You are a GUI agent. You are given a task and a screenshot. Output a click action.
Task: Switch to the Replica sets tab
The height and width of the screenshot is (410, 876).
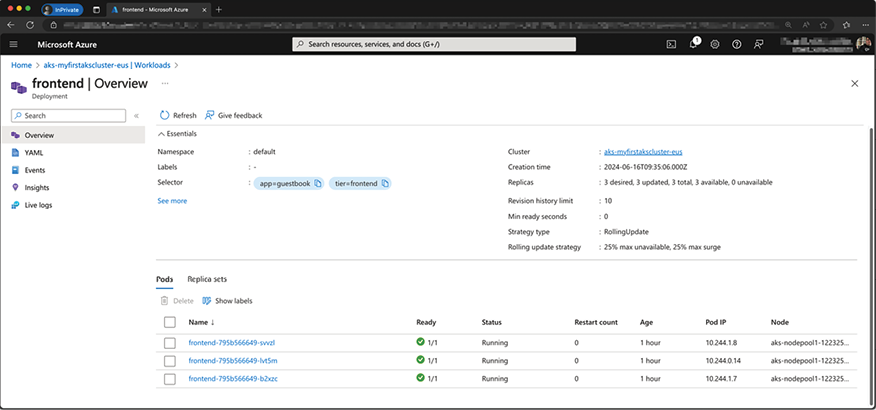point(207,279)
